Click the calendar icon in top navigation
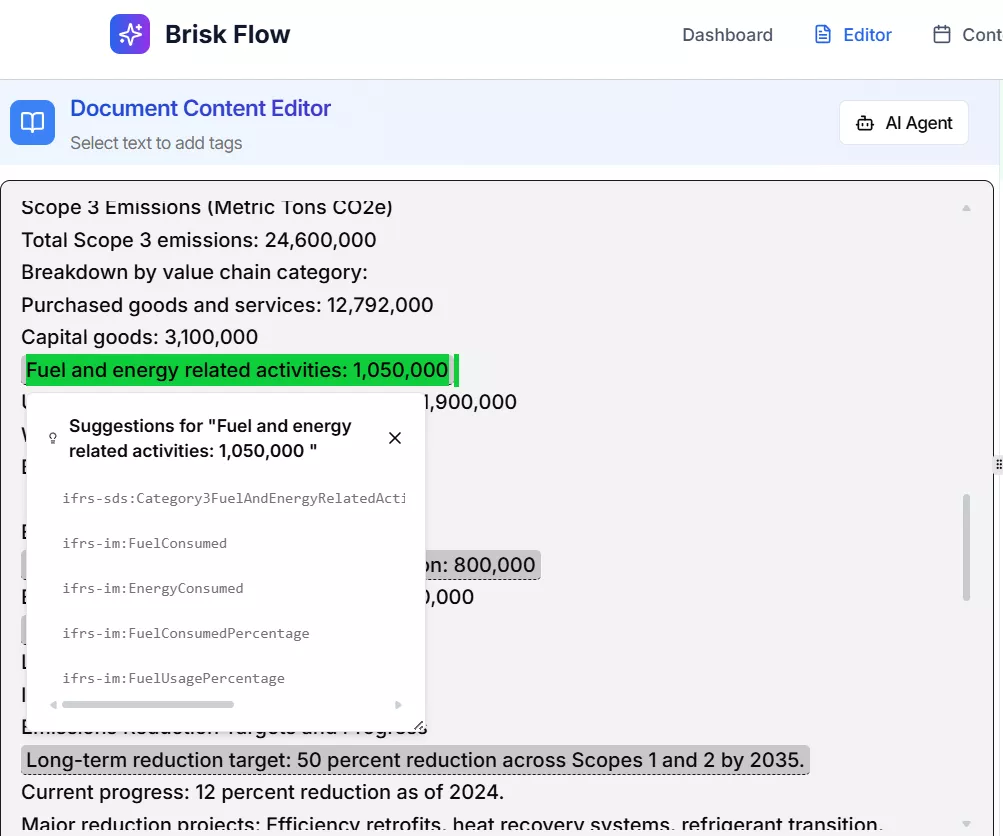The image size is (1003, 836). tap(941, 35)
